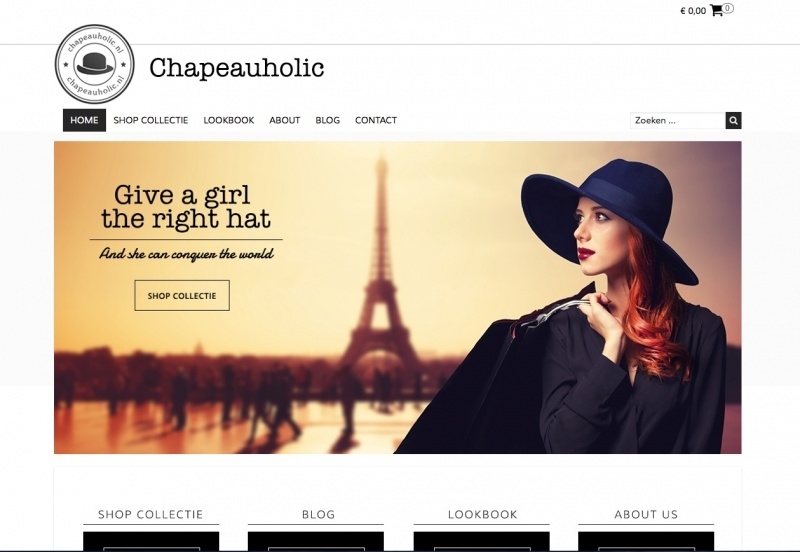This screenshot has height=552, width=800.
Task: Click the Zoeken search field
Action: click(x=678, y=121)
